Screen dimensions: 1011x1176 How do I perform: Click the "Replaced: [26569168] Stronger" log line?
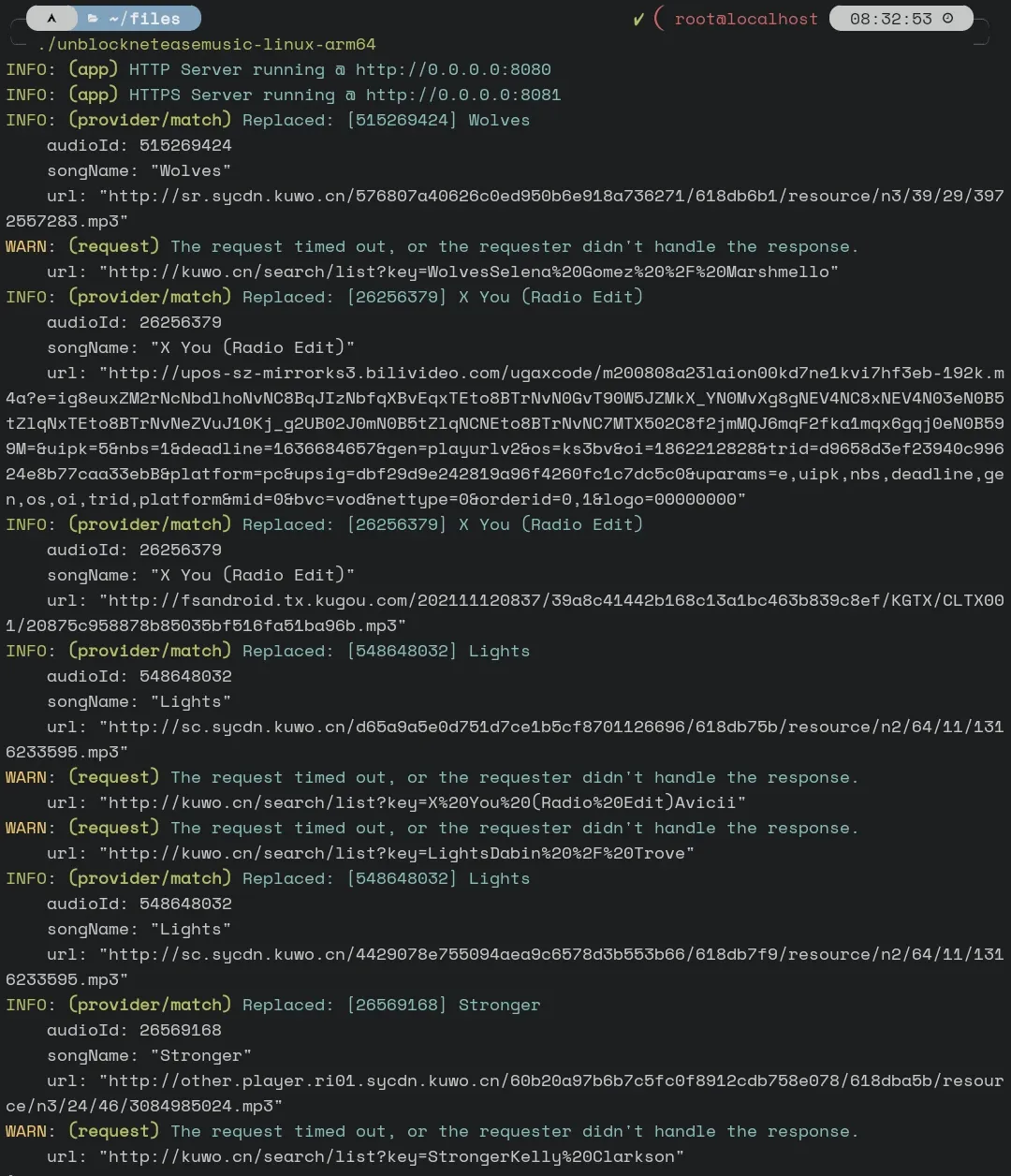click(x=391, y=1005)
